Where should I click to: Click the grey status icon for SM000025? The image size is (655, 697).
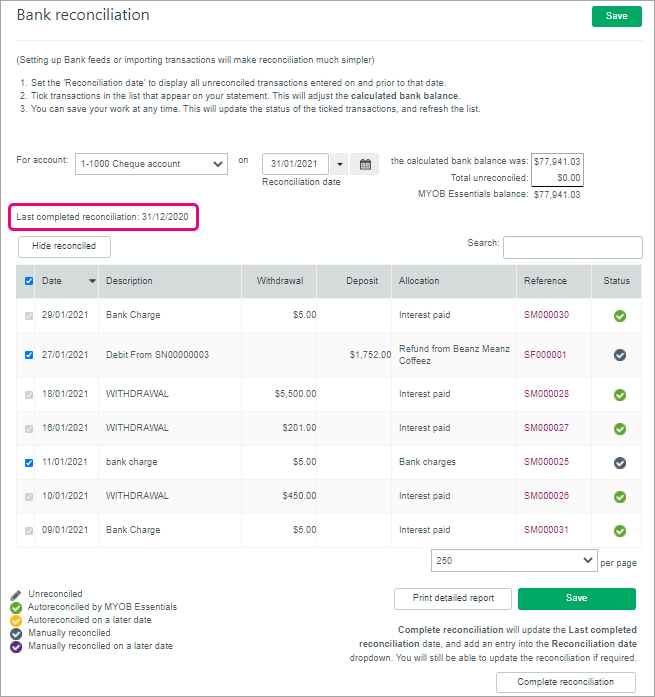[x=619, y=462]
